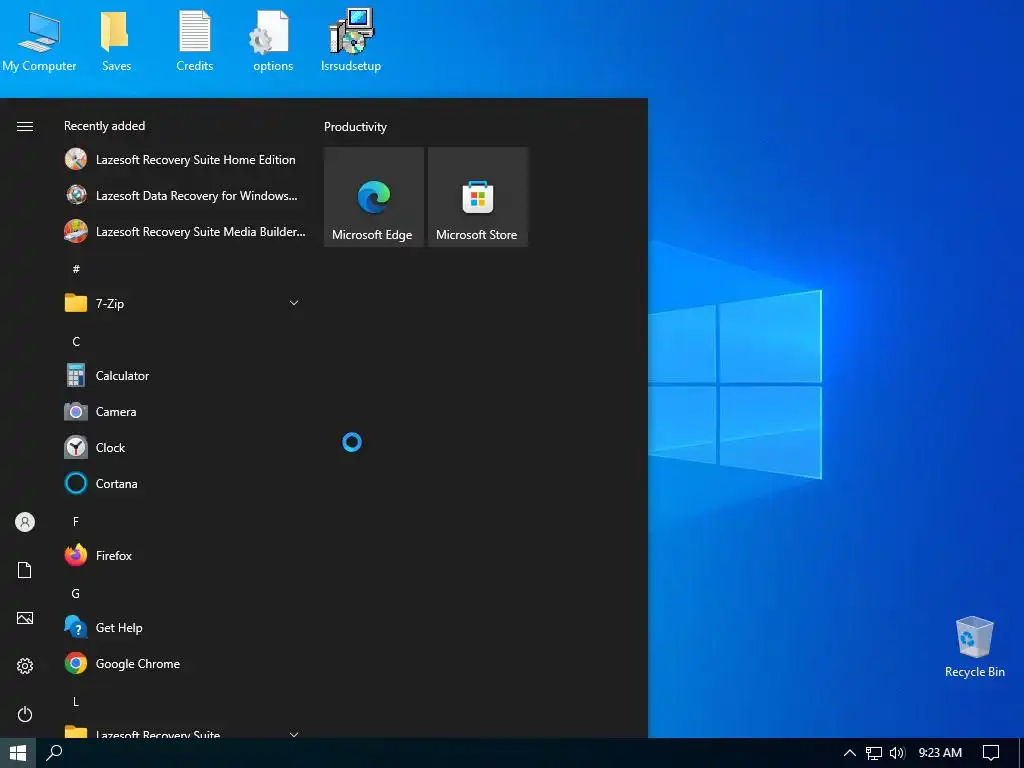
Task: Open the Saves folder on desktop
Action: point(116,40)
